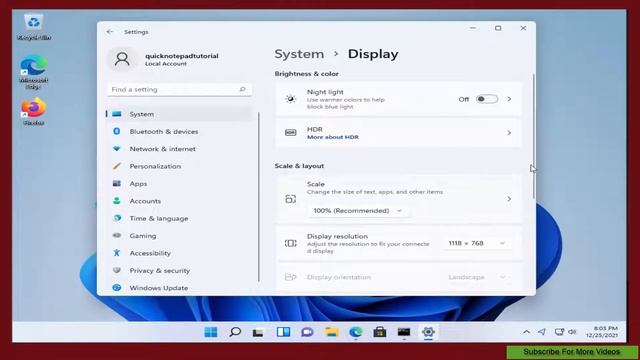Click the quicknotepadtutorial account name
The height and width of the screenshot is (360, 640).
pyautogui.click(x=182, y=56)
